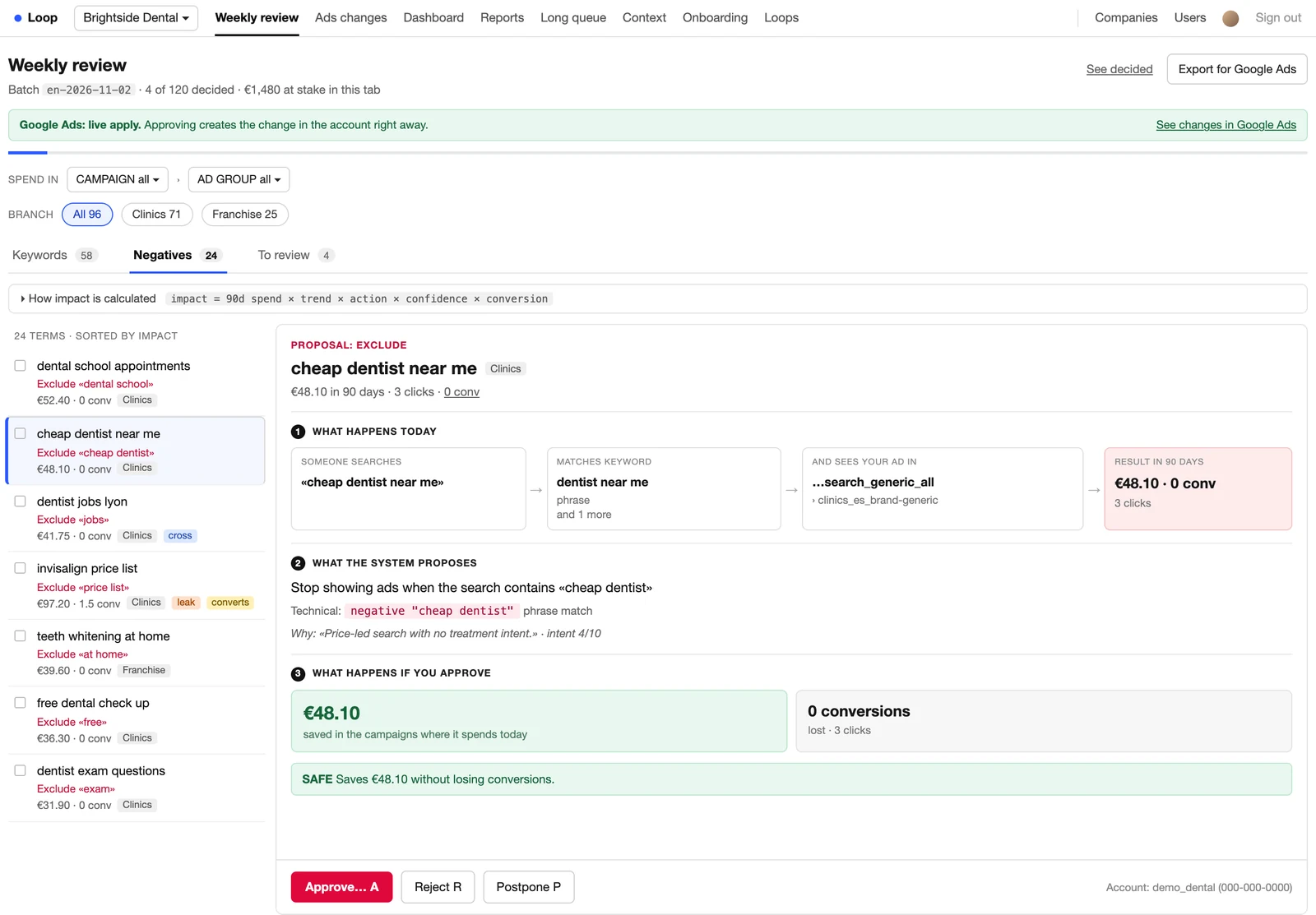
Task: Tick checkbox for dentist exam questions
Action: [x=20, y=770]
